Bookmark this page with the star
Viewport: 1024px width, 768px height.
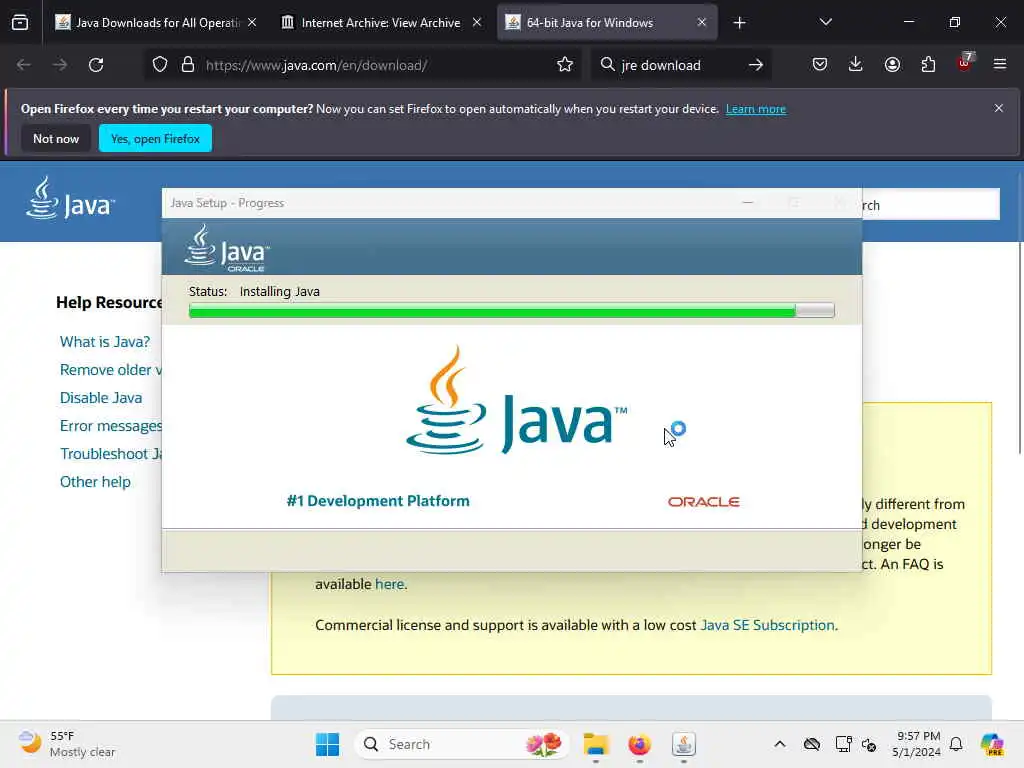point(565,65)
